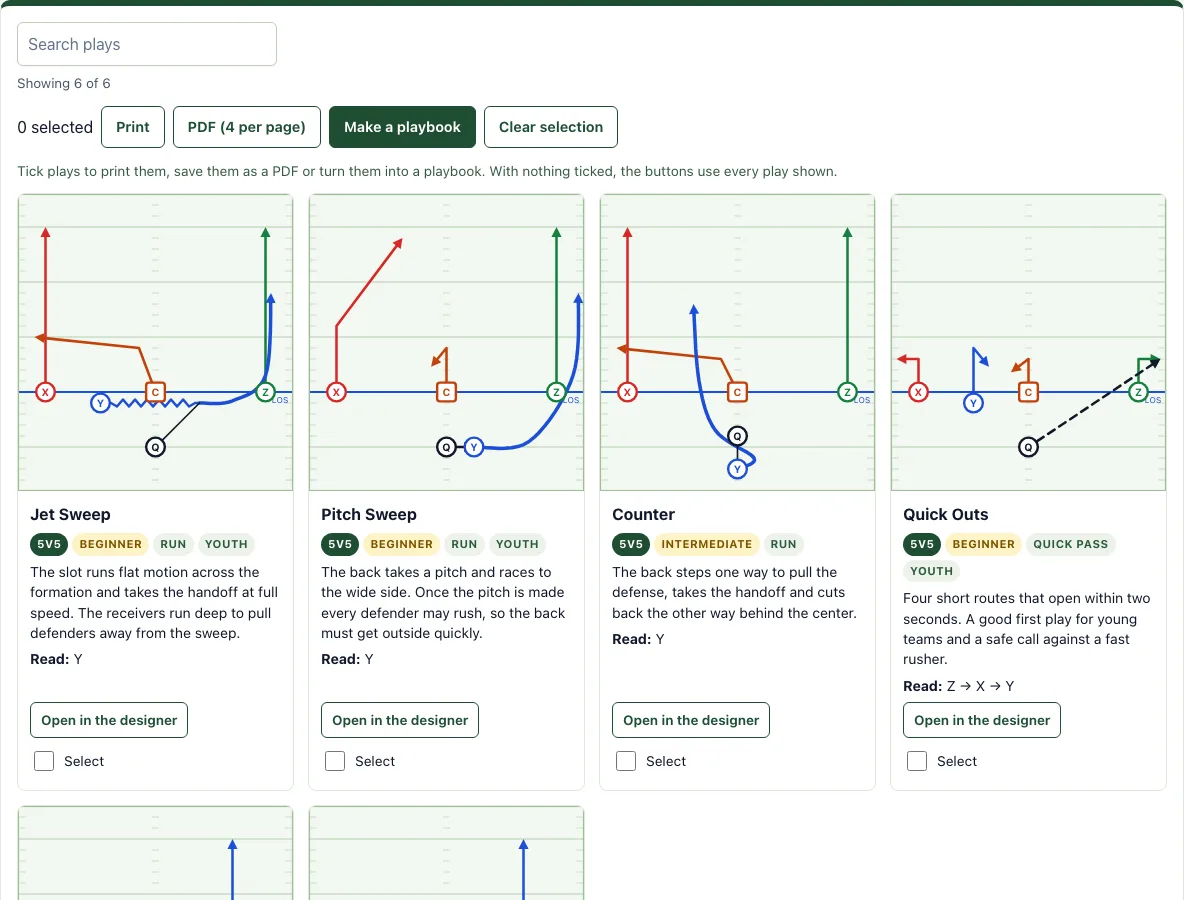Click the Q quarterback marker in Counter diagram
Viewport: 1184px width, 900px height.
point(737,436)
